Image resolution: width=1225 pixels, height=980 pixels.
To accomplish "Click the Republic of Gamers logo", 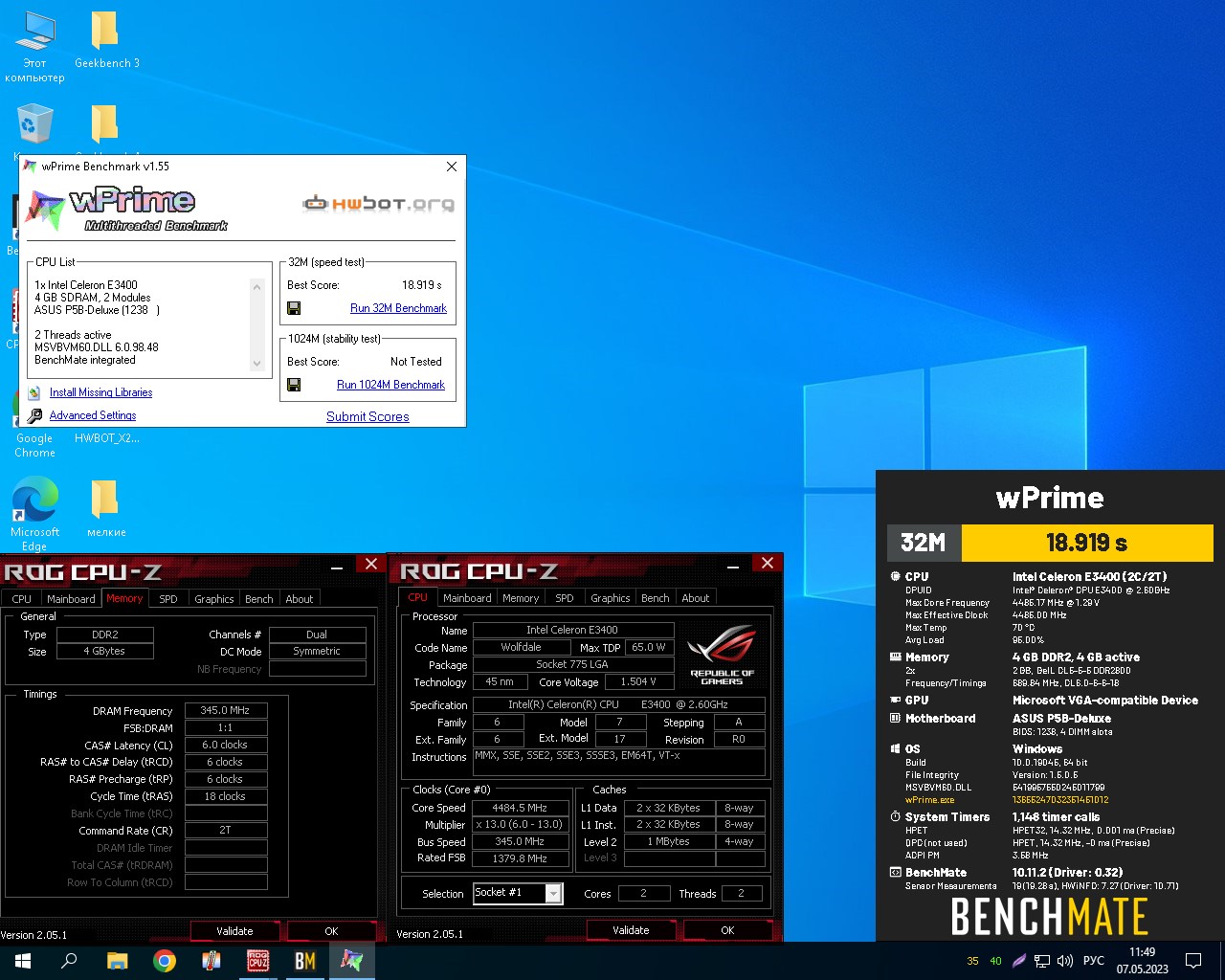I will pyautogui.click(x=723, y=655).
